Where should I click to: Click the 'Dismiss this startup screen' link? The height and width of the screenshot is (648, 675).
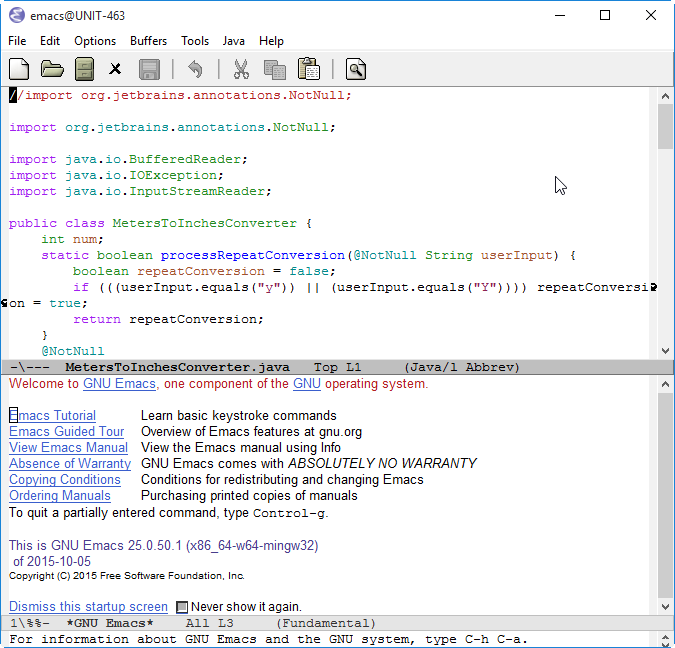coord(88,607)
